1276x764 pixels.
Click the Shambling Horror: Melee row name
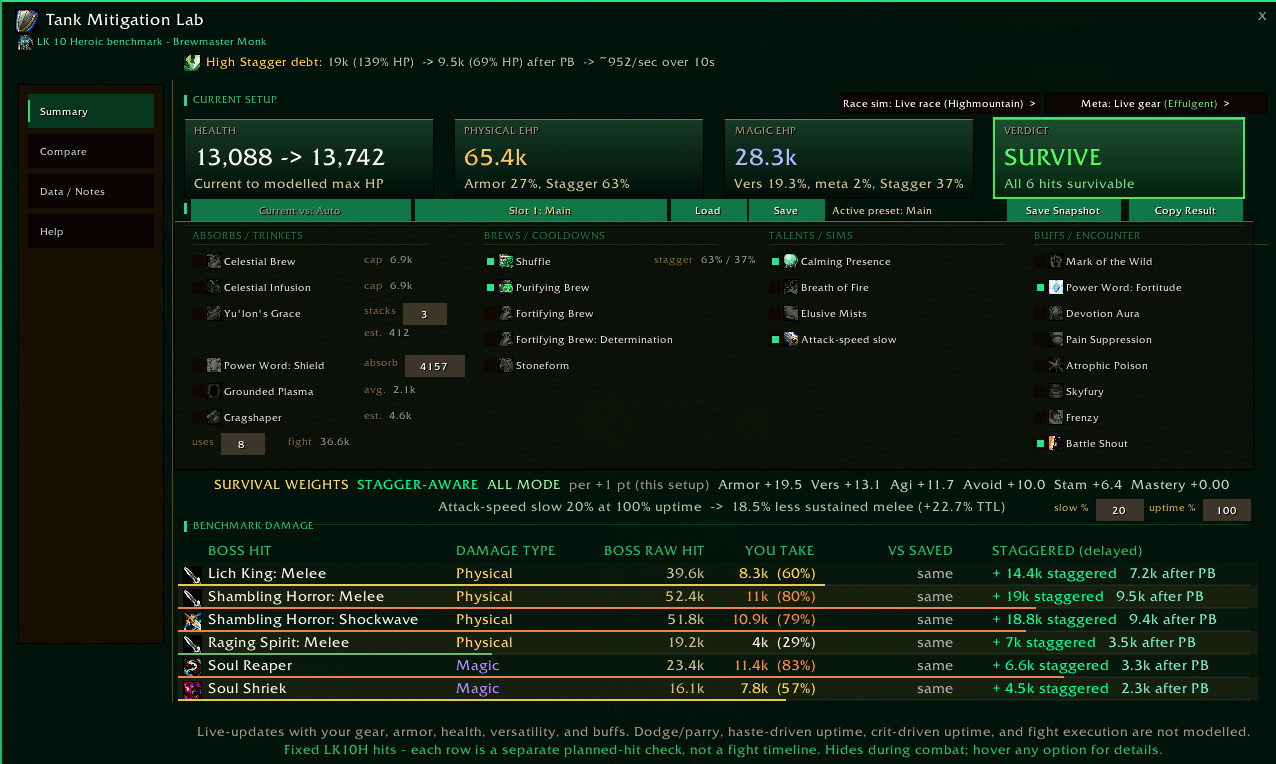tap(296, 597)
